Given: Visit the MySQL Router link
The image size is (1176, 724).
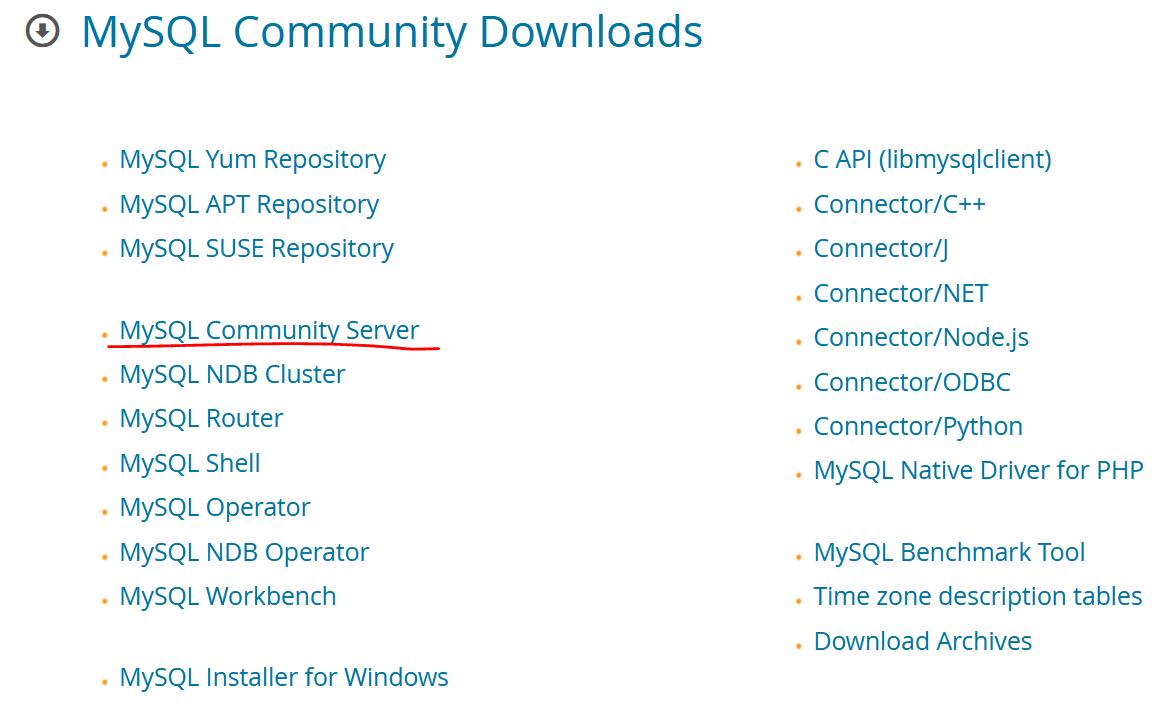Looking at the screenshot, I should click(x=202, y=419).
